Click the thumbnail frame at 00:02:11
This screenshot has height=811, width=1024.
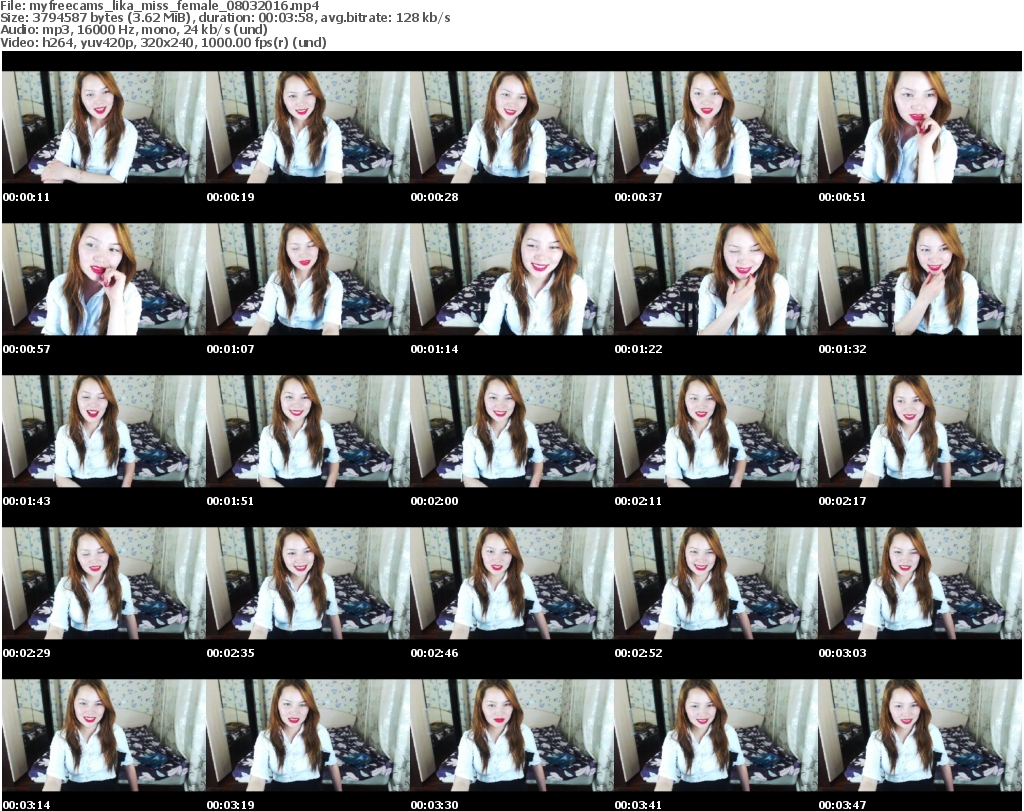[x=716, y=431]
